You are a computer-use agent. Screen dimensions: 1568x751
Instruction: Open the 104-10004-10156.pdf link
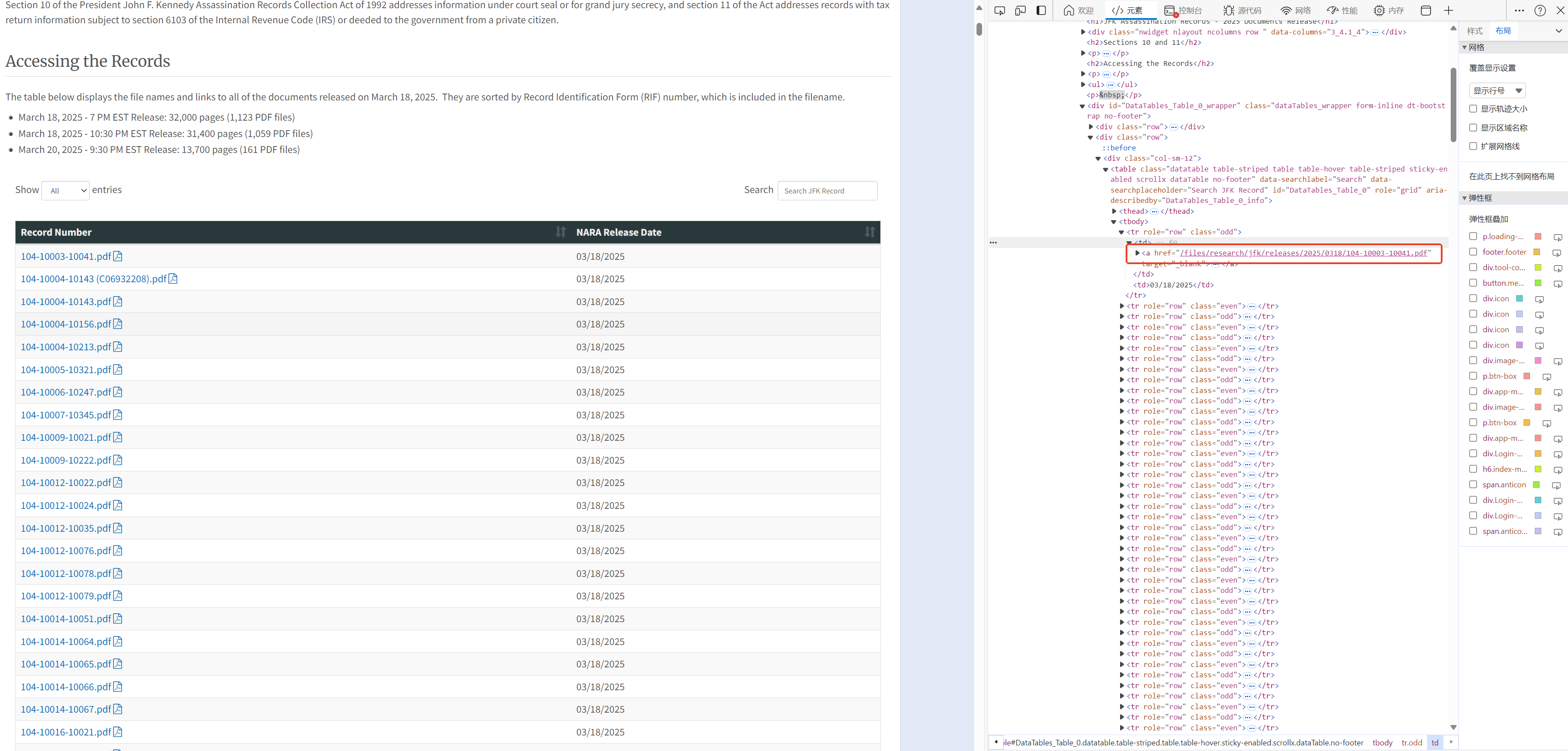coord(66,324)
